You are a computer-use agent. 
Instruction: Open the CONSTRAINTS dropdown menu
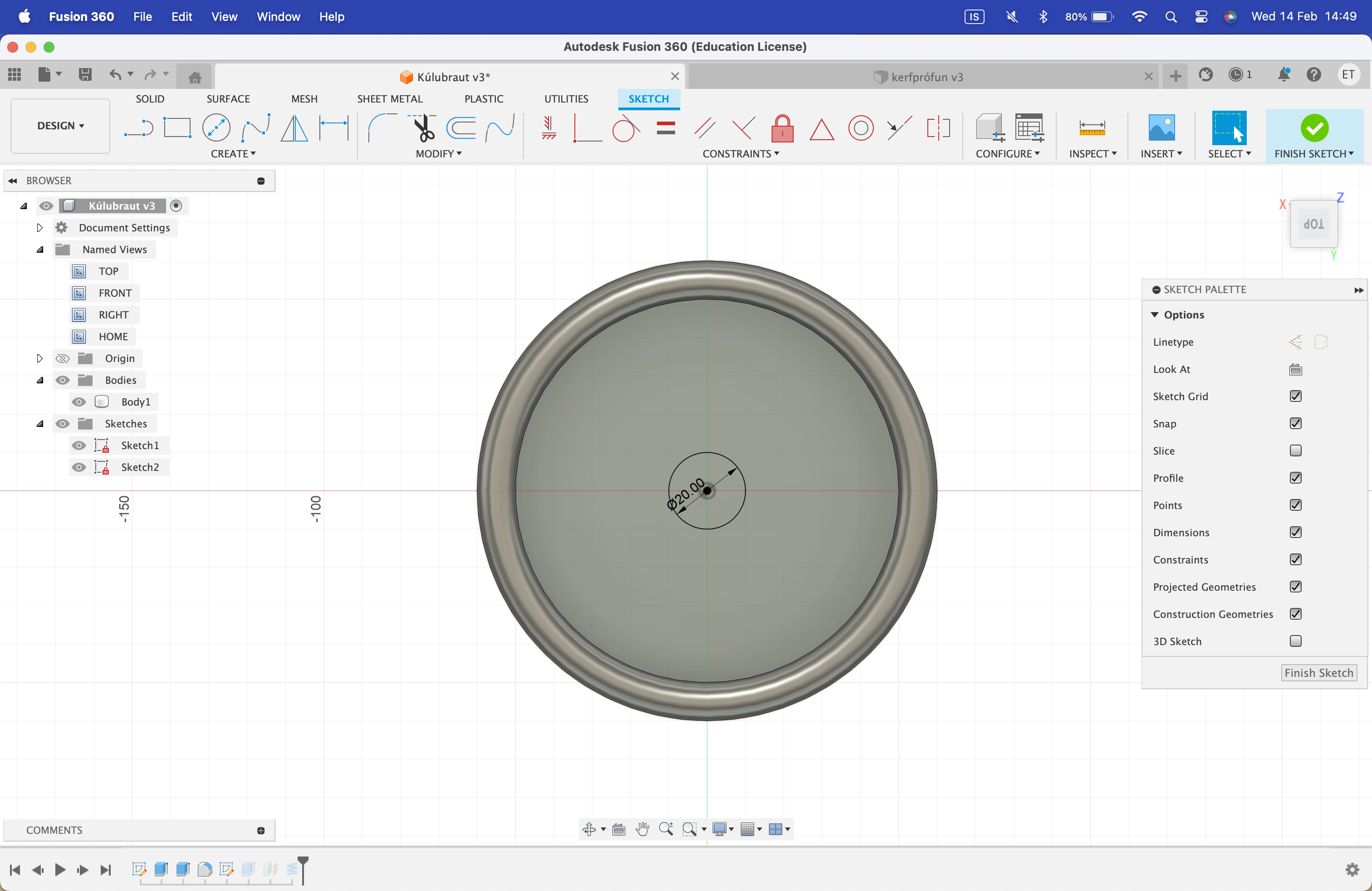click(741, 154)
